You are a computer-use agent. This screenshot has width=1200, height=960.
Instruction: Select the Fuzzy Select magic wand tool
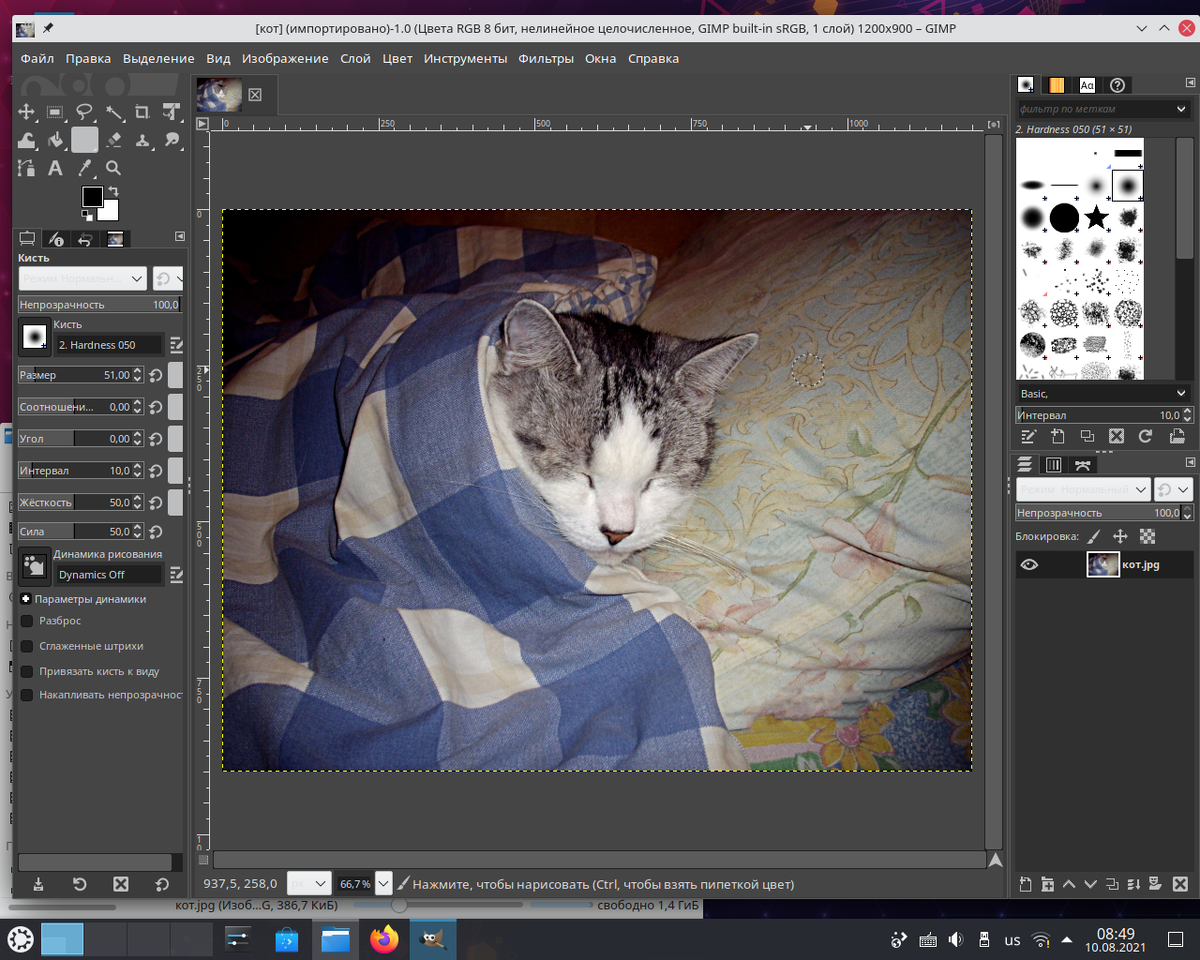114,112
